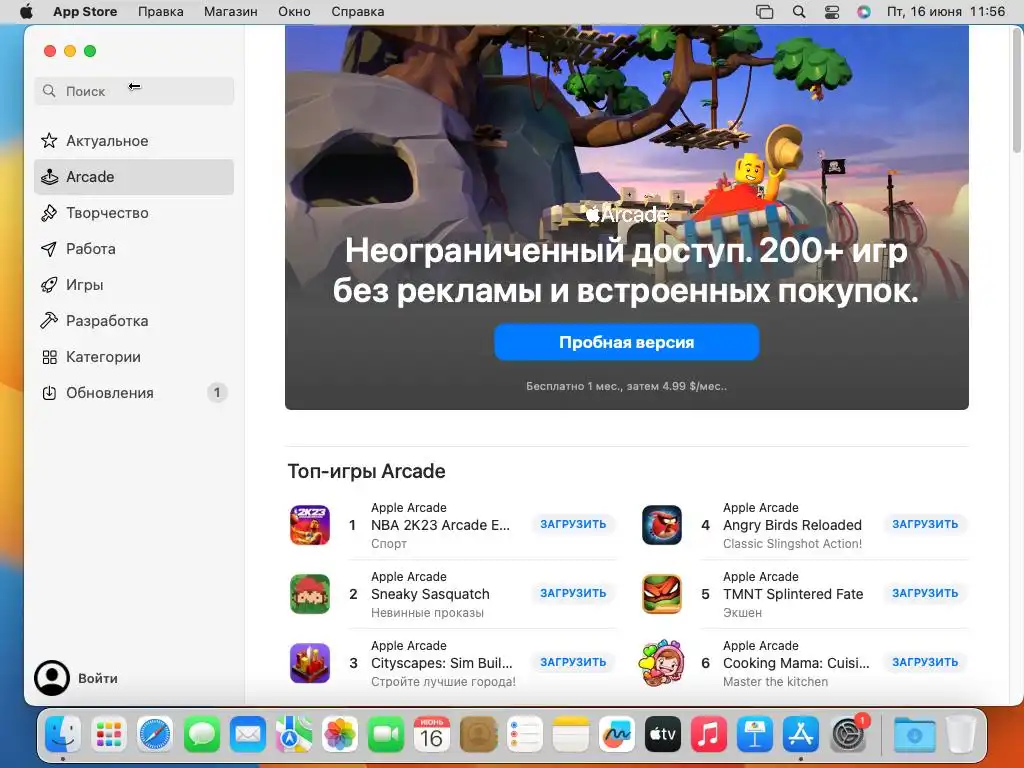Image resolution: width=1024 pixels, height=768 pixels.
Task: Show the Категории list
Action: click(x=134, y=357)
